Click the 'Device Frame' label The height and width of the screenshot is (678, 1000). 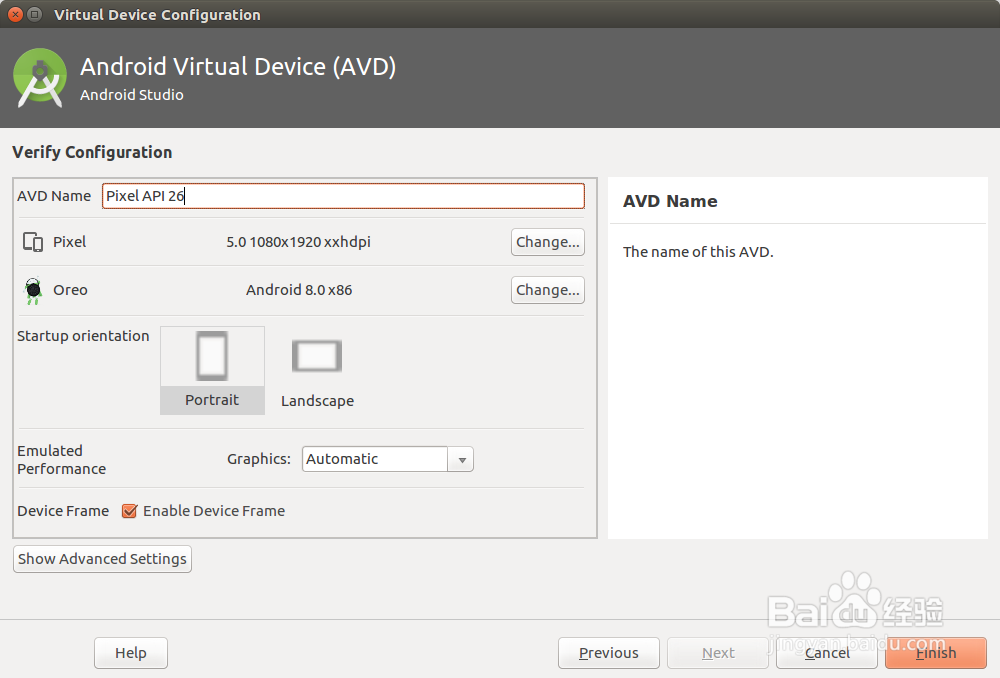63,512
